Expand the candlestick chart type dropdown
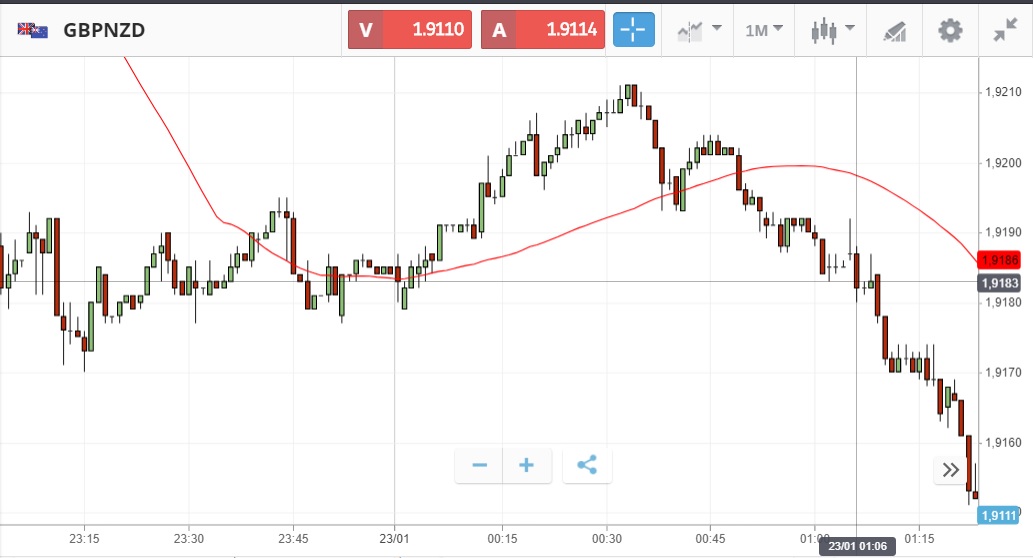 click(831, 30)
